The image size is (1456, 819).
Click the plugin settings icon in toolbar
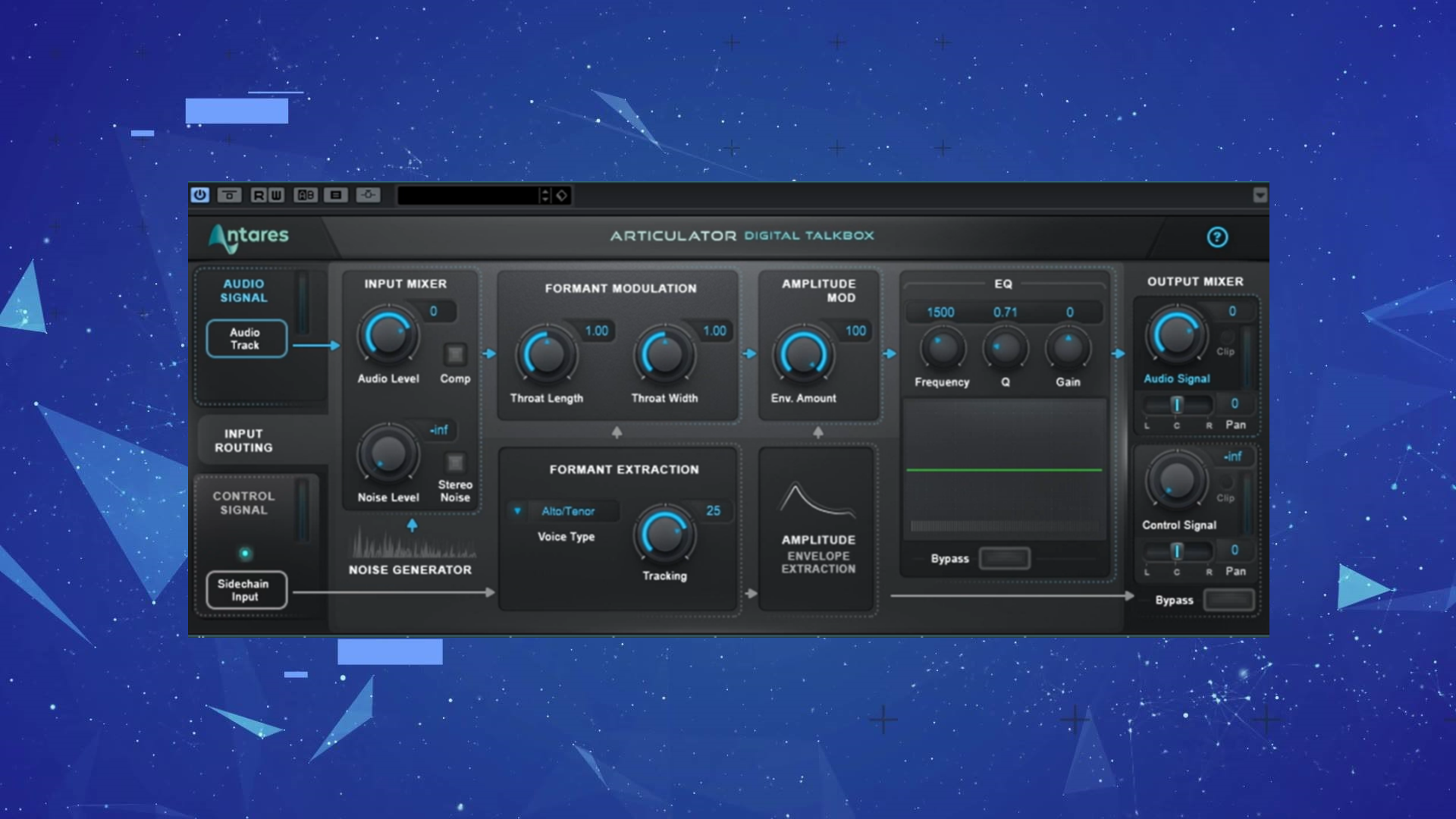point(368,194)
